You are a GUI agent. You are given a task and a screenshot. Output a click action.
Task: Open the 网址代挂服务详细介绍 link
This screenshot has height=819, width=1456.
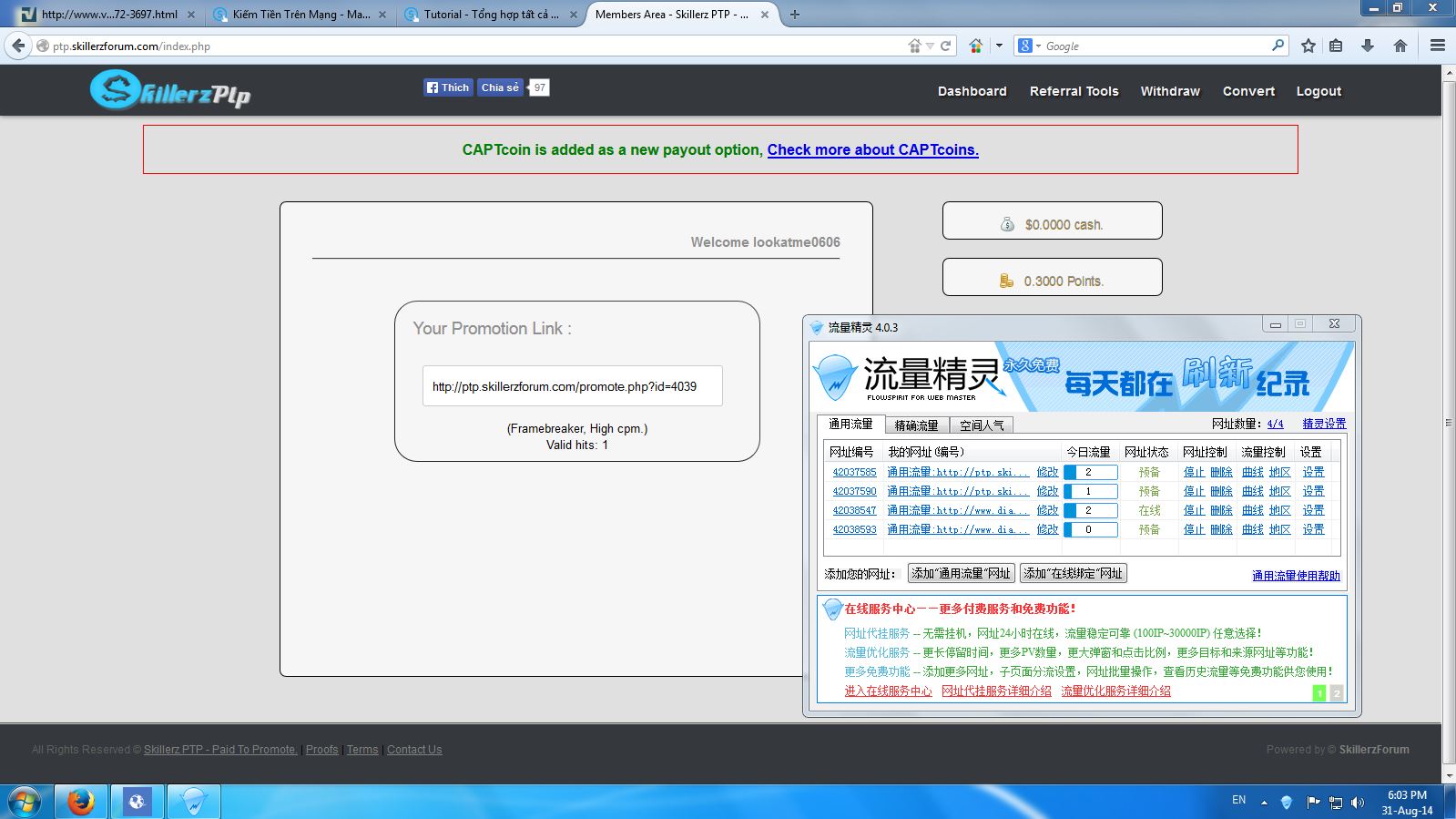tap(996, 691)
